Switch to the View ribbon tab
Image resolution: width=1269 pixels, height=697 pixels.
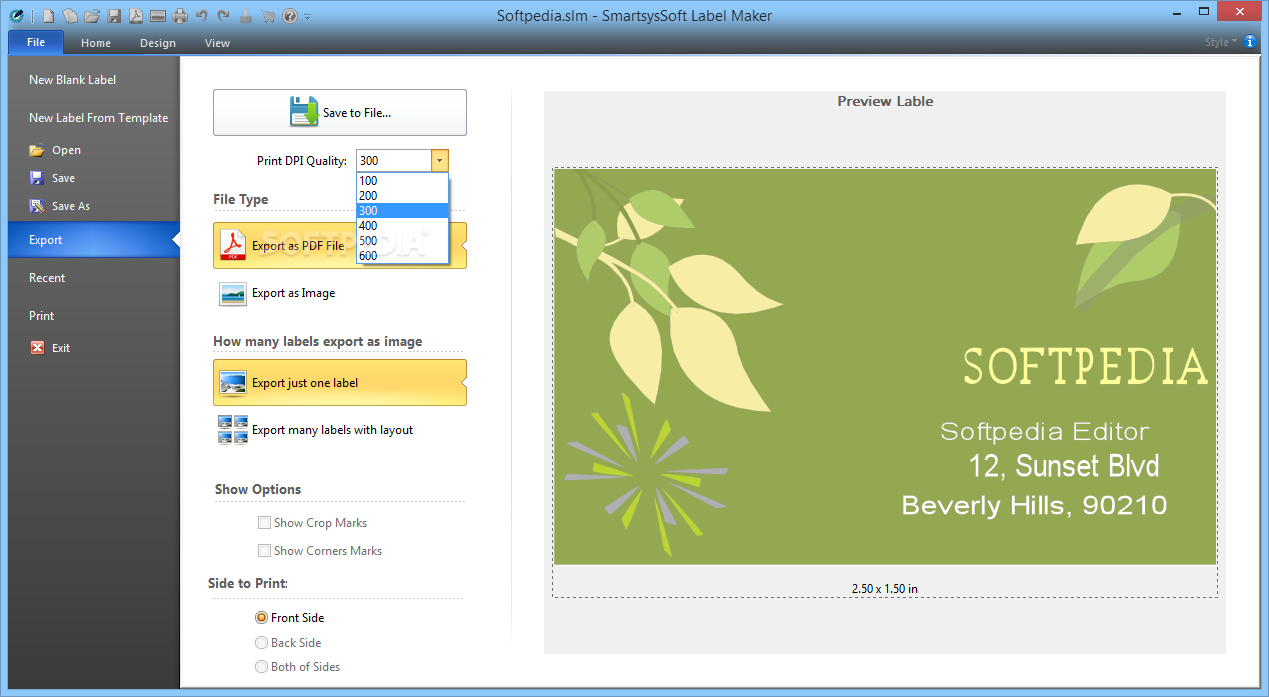[x=217, y=43]
